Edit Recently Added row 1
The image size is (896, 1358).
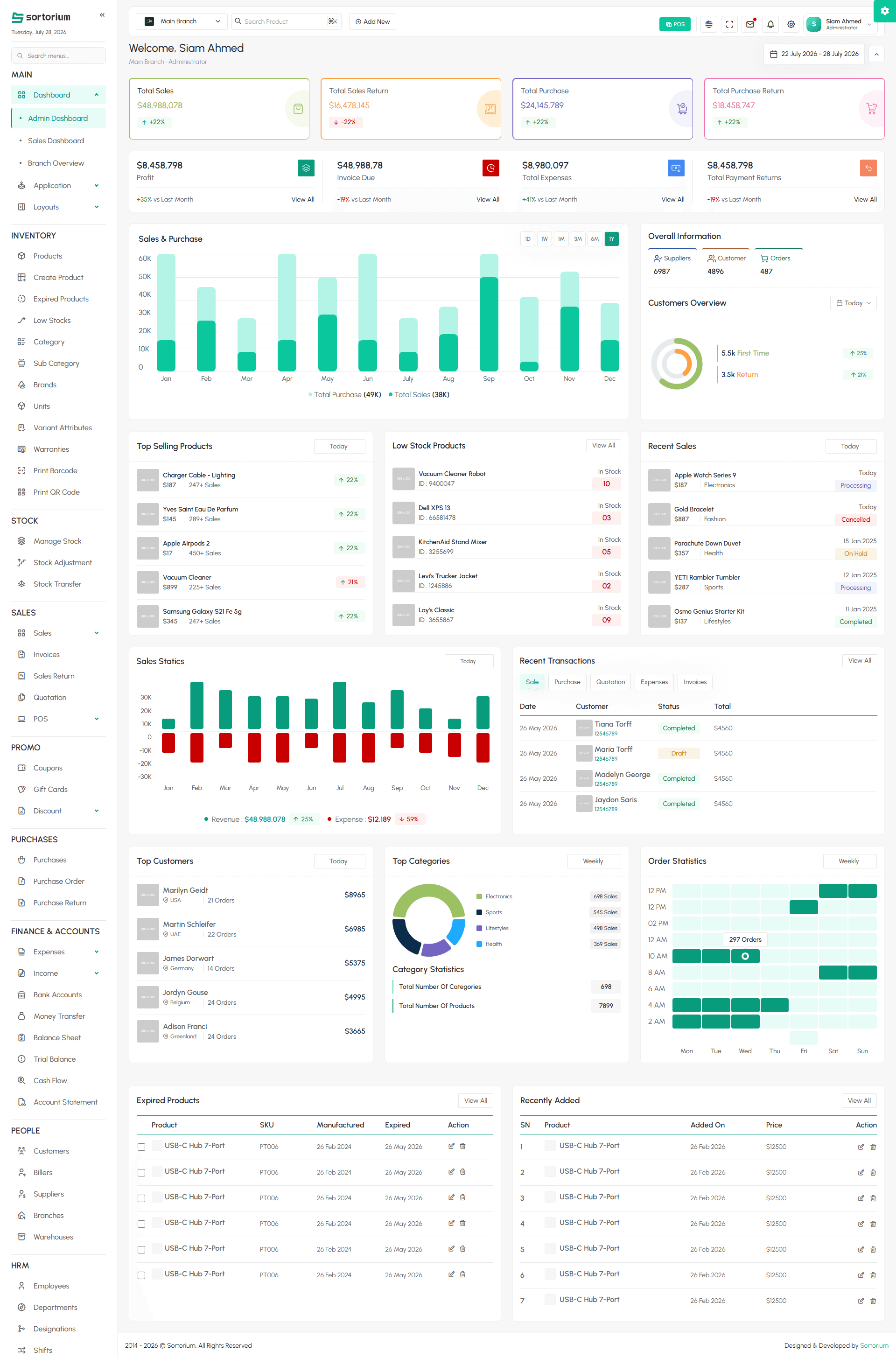tap(861, 1147)
